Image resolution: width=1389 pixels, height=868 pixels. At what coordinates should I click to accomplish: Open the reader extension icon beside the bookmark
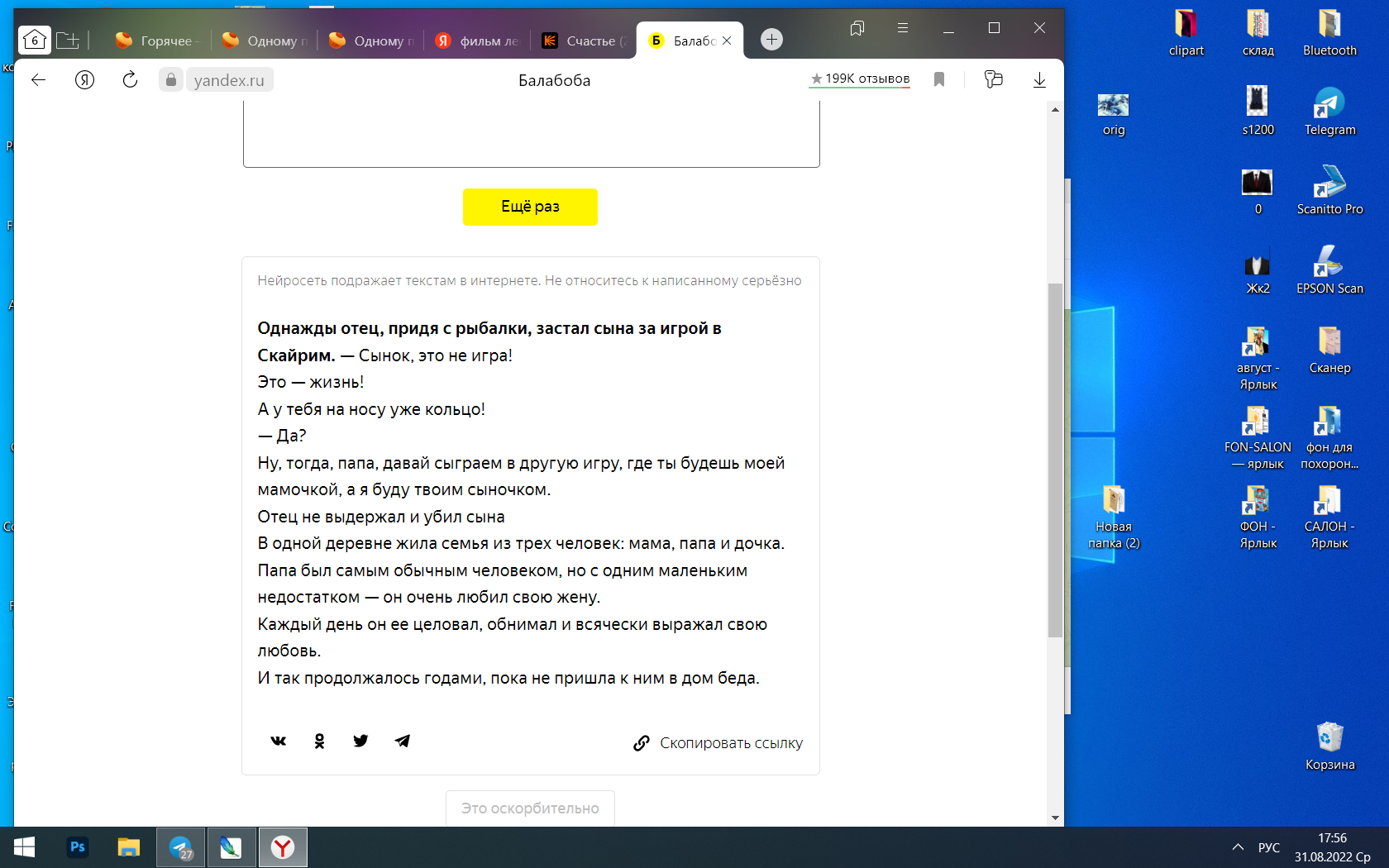pos(993,79)
